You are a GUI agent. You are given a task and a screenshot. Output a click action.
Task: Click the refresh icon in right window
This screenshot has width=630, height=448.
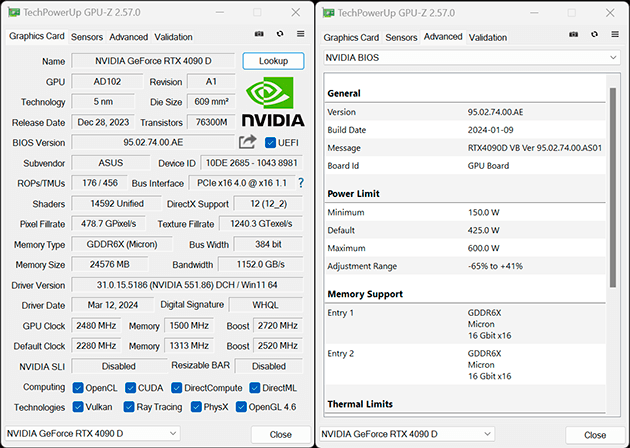pos(595,35)
